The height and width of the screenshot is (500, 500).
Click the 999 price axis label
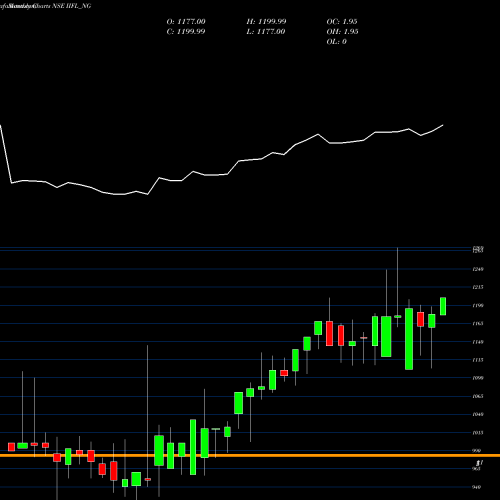(477, 451)
